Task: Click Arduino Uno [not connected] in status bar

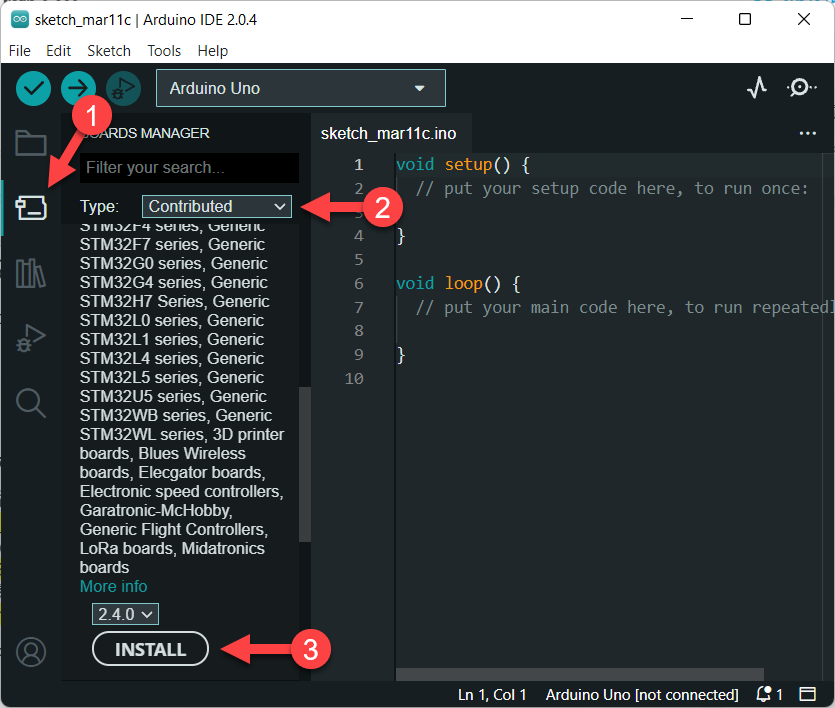Action: point(642,695)
